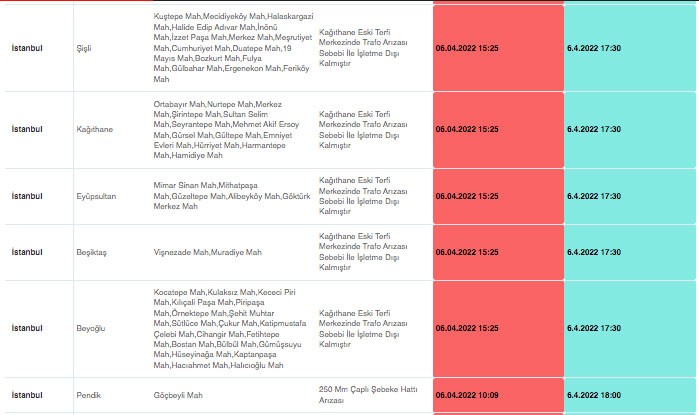This screenshot has height=415, width=699.
Task: Click the İstanbul cell in the Beşiktaş row
Action: pyautogui.click(x=27, y=252)
